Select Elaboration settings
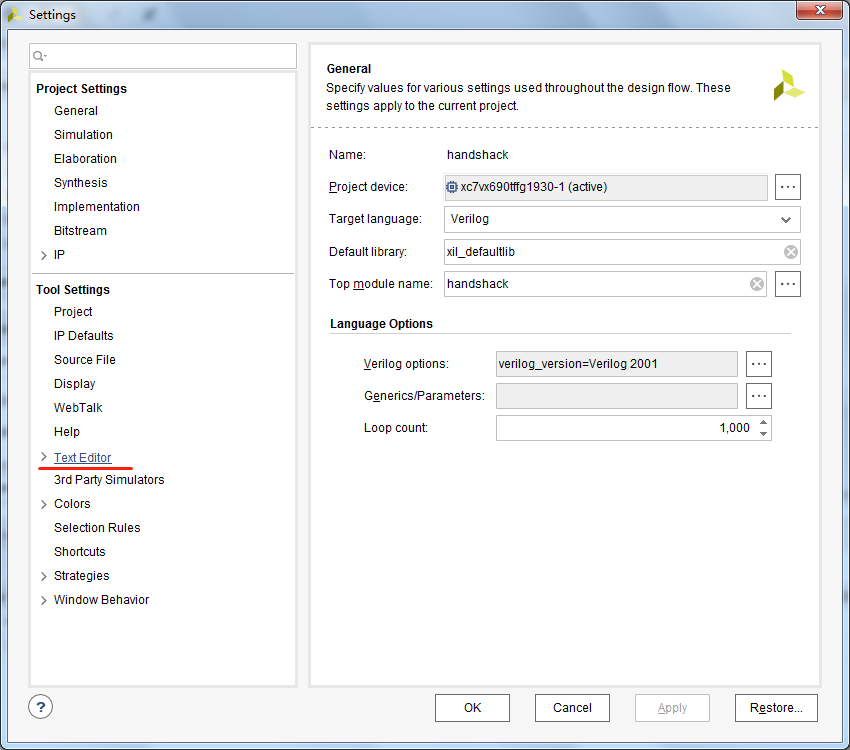 85,159
